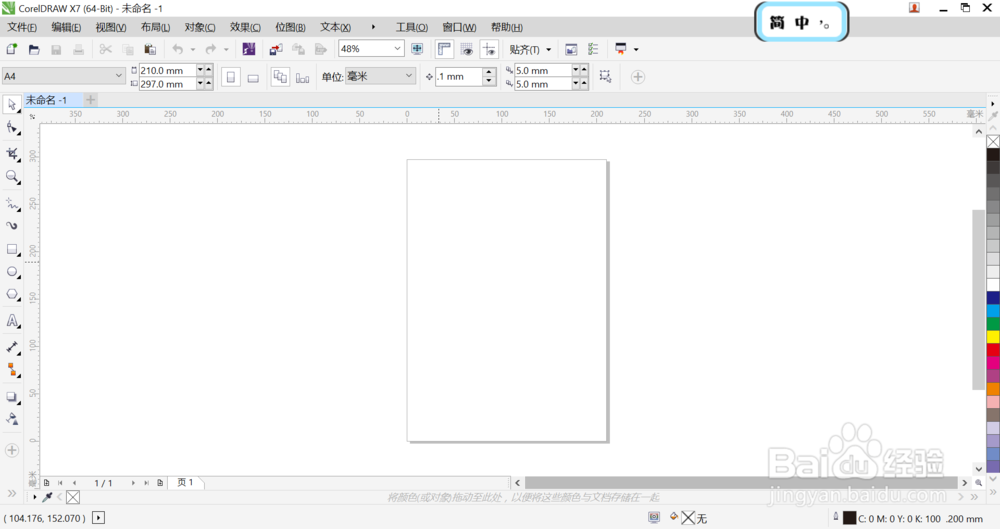
Task: Expand the 贴齐(T) snap dropdown
Action: [x=548, y=50]
